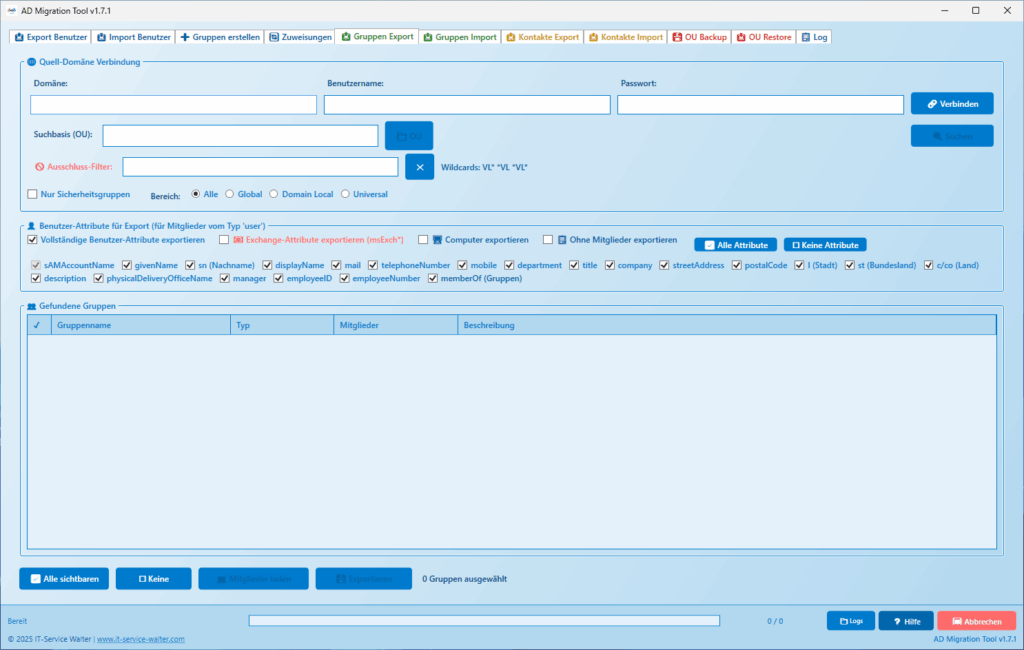
Task: Click the OU folder browse button
Action: pyautogui.click(x=409, y=136)
